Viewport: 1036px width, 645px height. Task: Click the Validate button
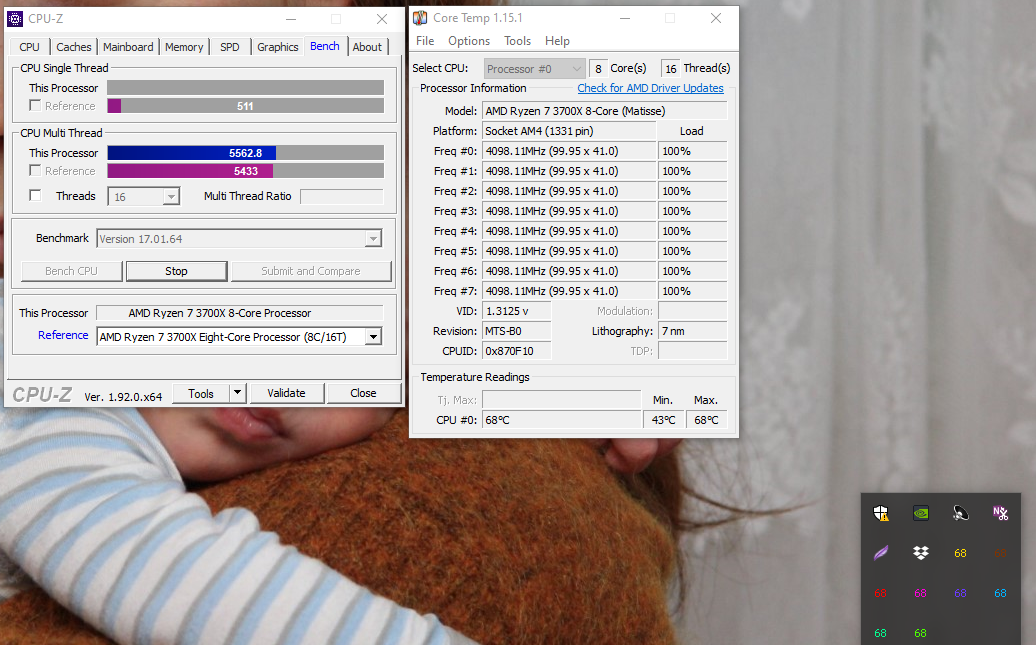point(287,393)
